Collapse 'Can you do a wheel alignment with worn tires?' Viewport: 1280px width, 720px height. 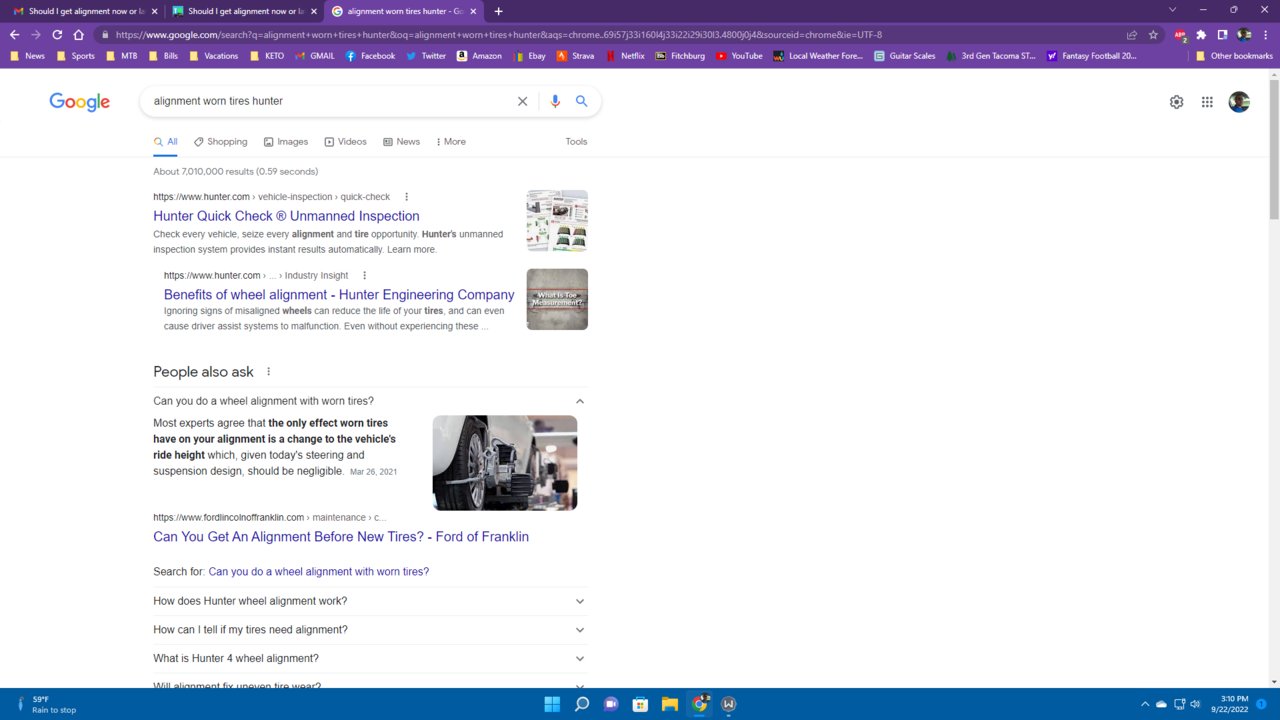tap(580, 401)
